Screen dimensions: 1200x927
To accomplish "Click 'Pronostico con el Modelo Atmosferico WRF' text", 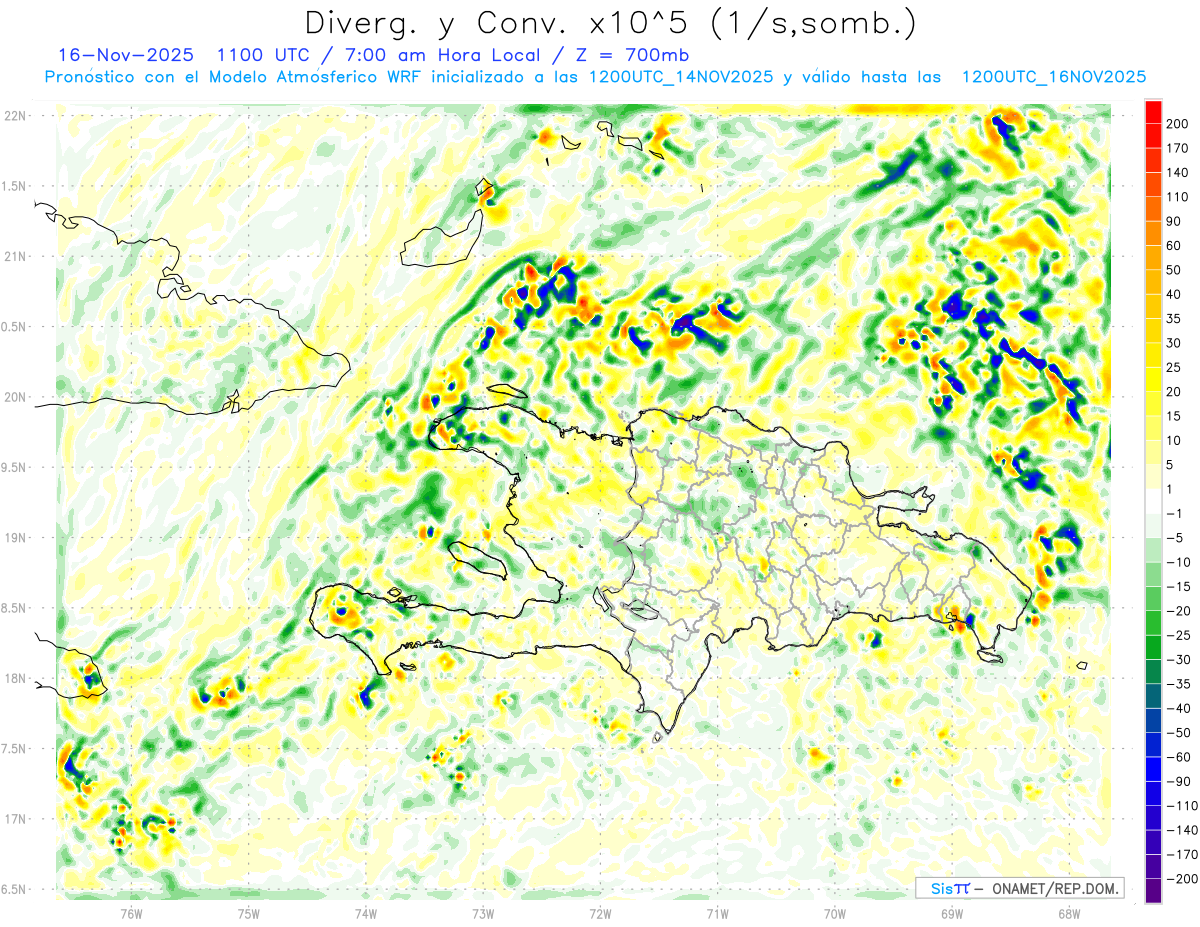I will point(245,77).
